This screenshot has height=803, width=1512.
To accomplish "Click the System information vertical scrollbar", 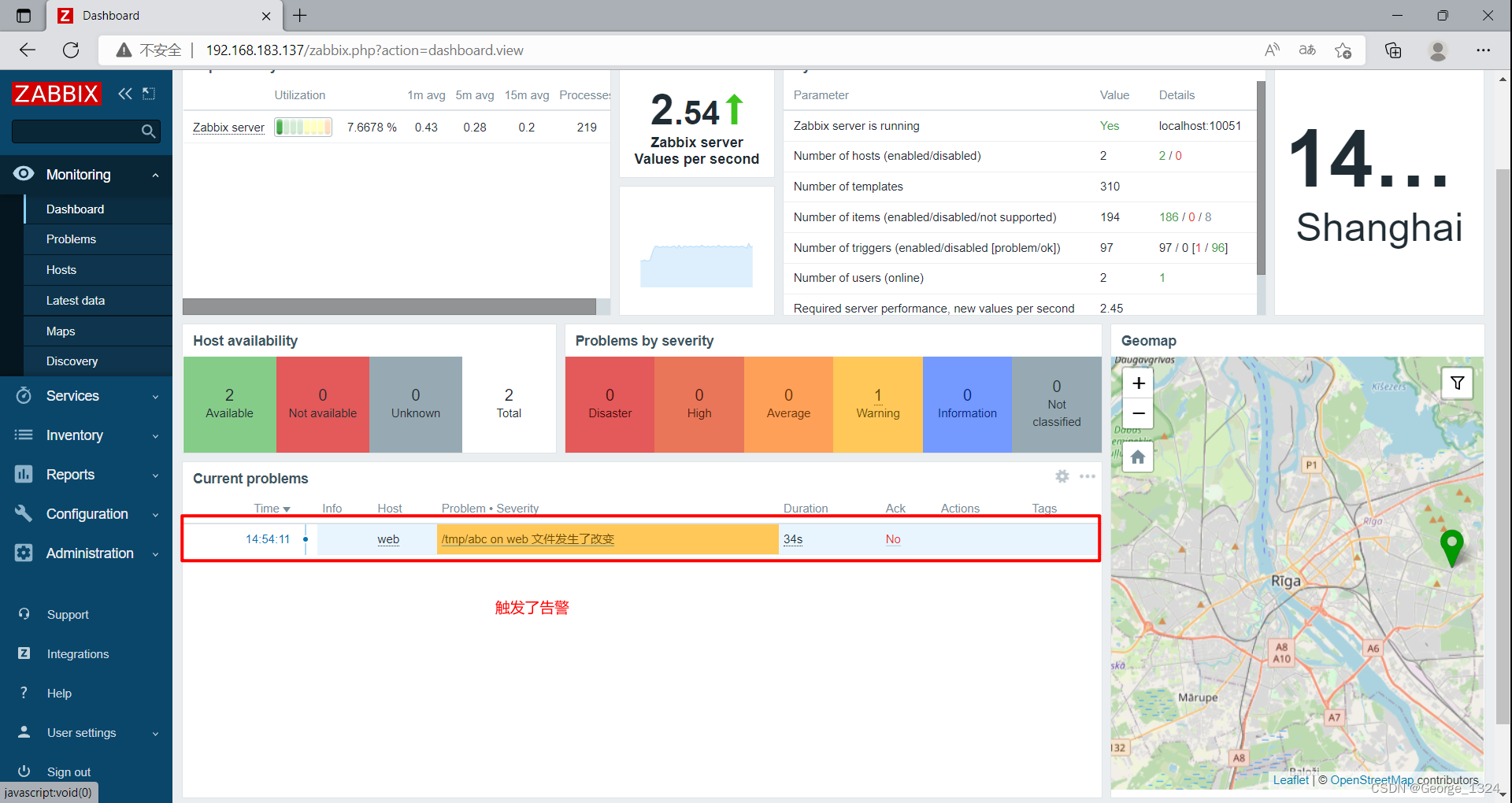I will click(x=1261, y=177).
